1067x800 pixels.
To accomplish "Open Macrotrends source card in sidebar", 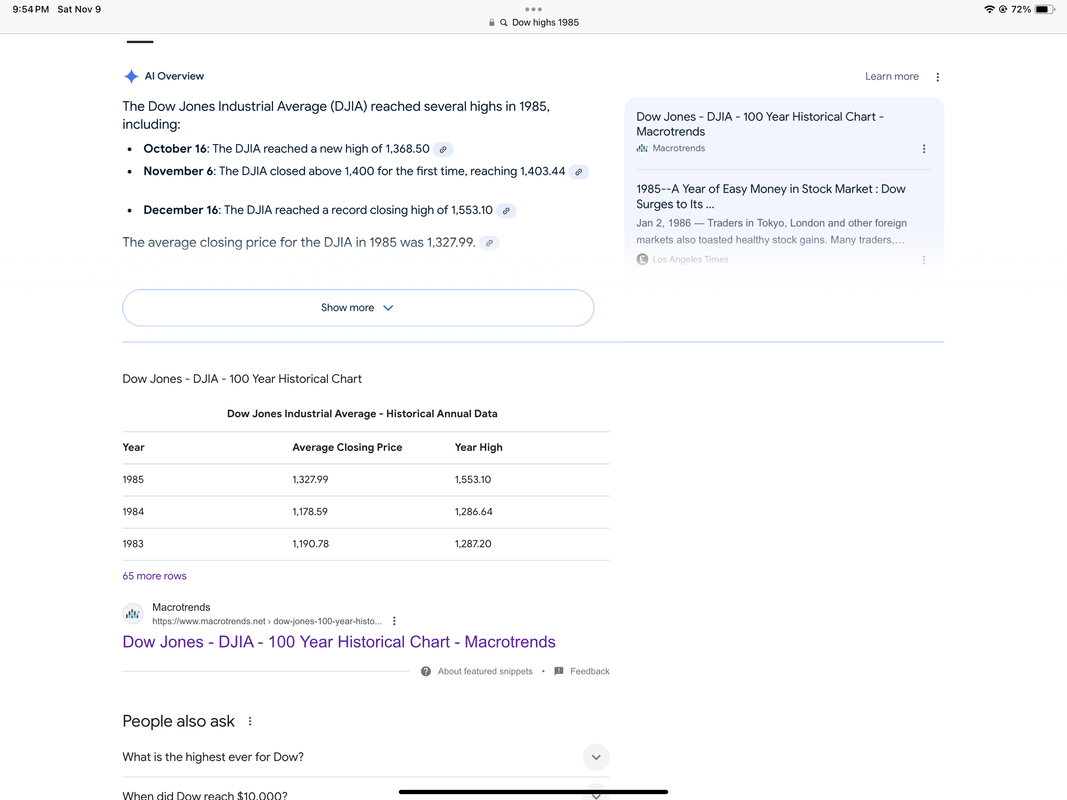I will click(x=784, y=132).
